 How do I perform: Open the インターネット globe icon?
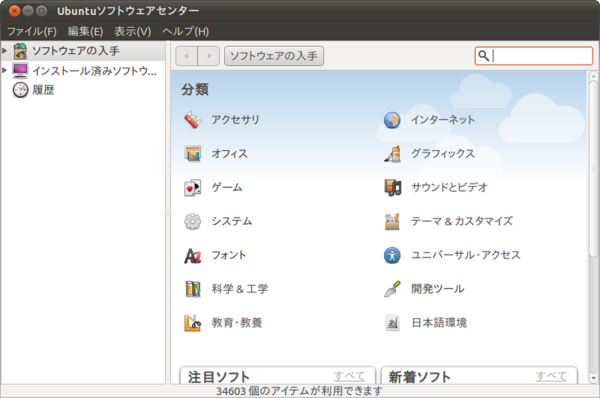[x=392, y=120]
